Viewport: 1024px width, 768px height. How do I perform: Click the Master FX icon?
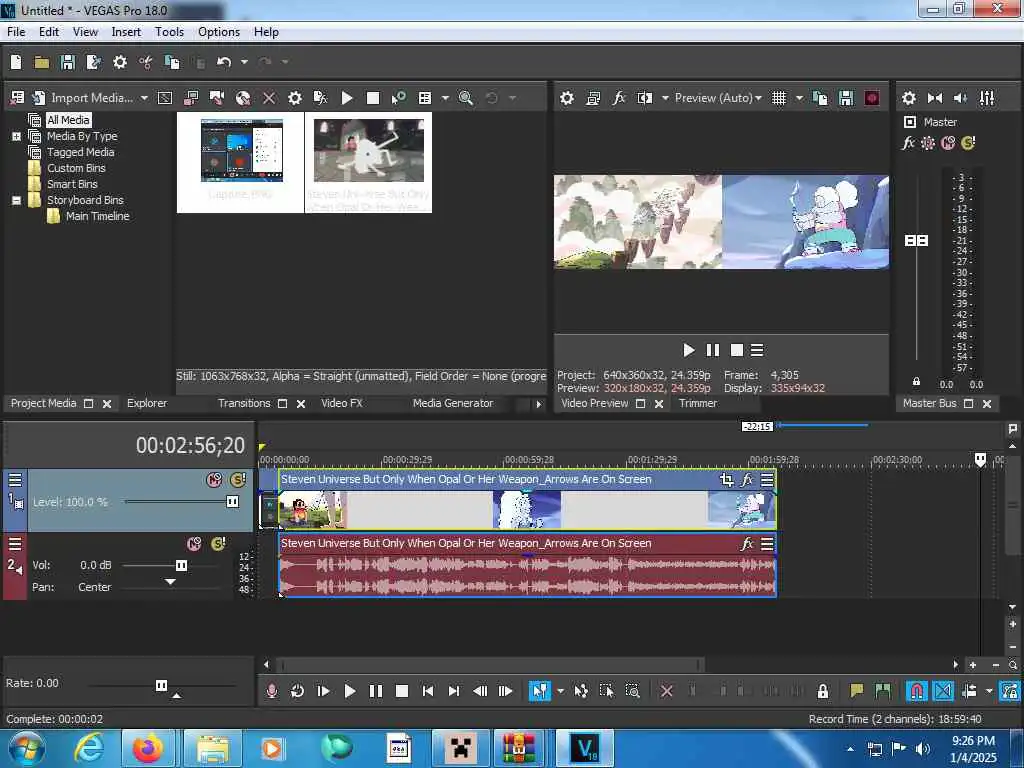tap(908, 143)
